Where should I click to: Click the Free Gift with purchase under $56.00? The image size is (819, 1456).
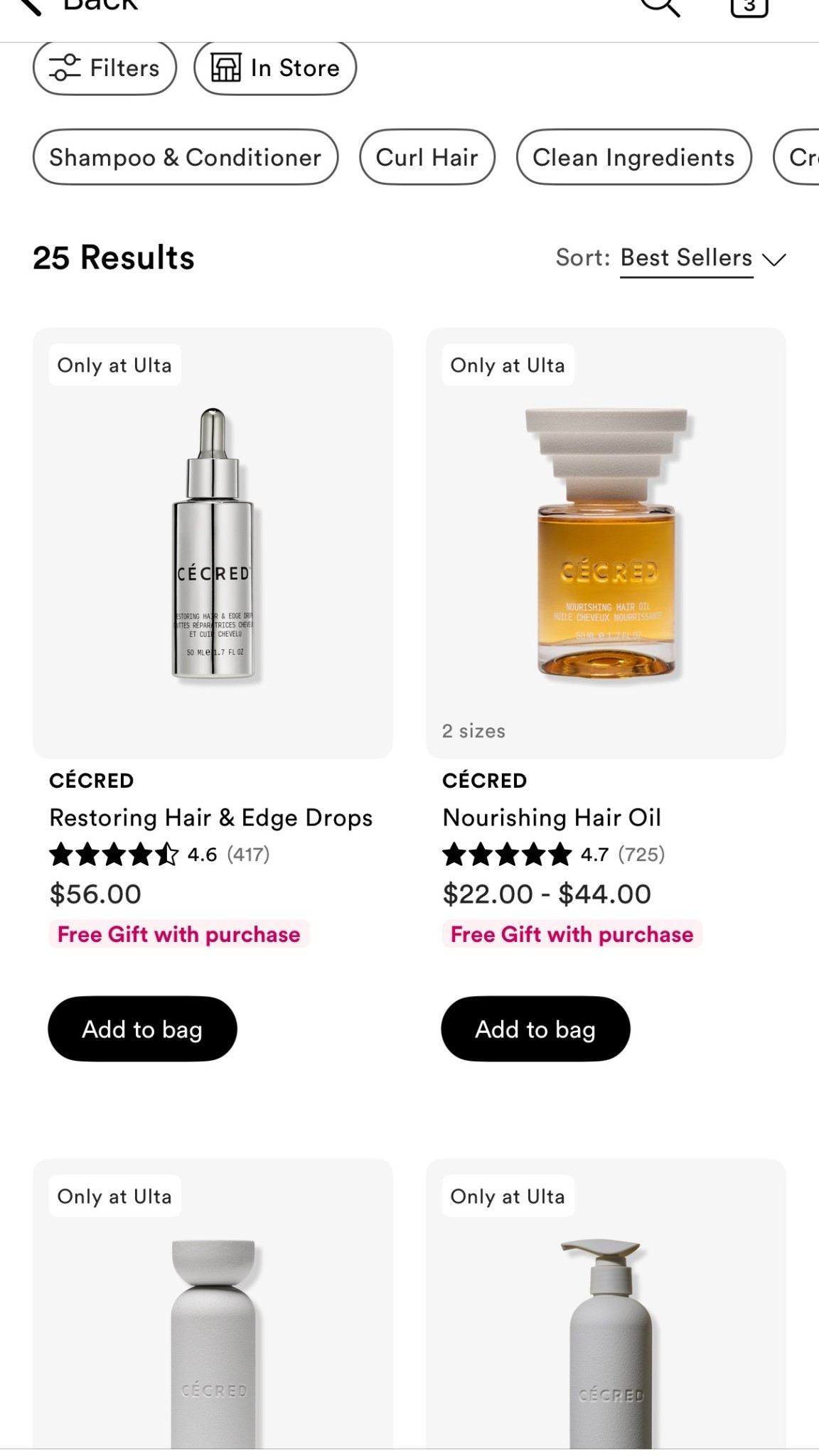pyautogui.click(x=178, y=934)
